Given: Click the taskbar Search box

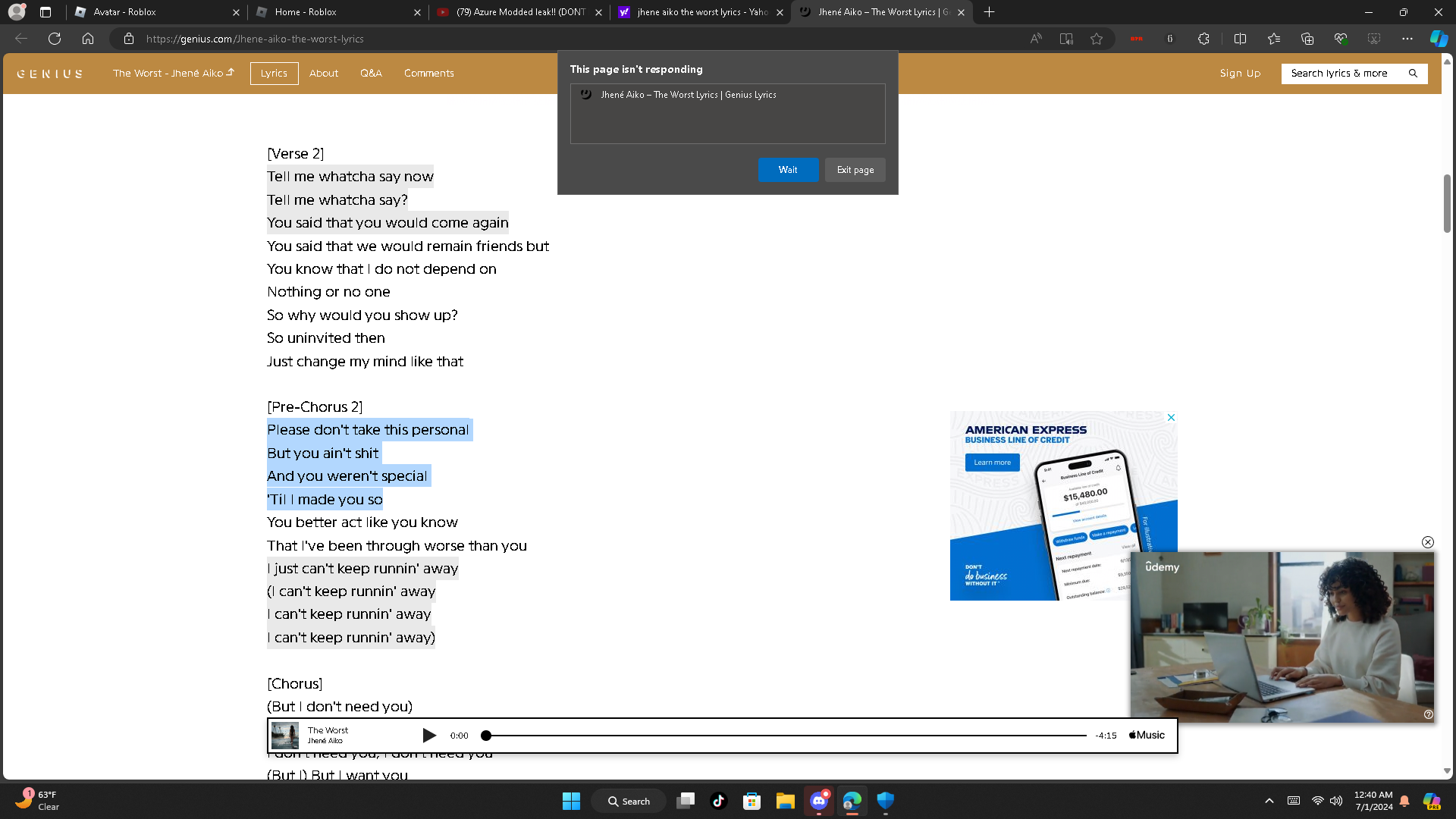Looking at the screenshot, I should [x=629, y=801].
